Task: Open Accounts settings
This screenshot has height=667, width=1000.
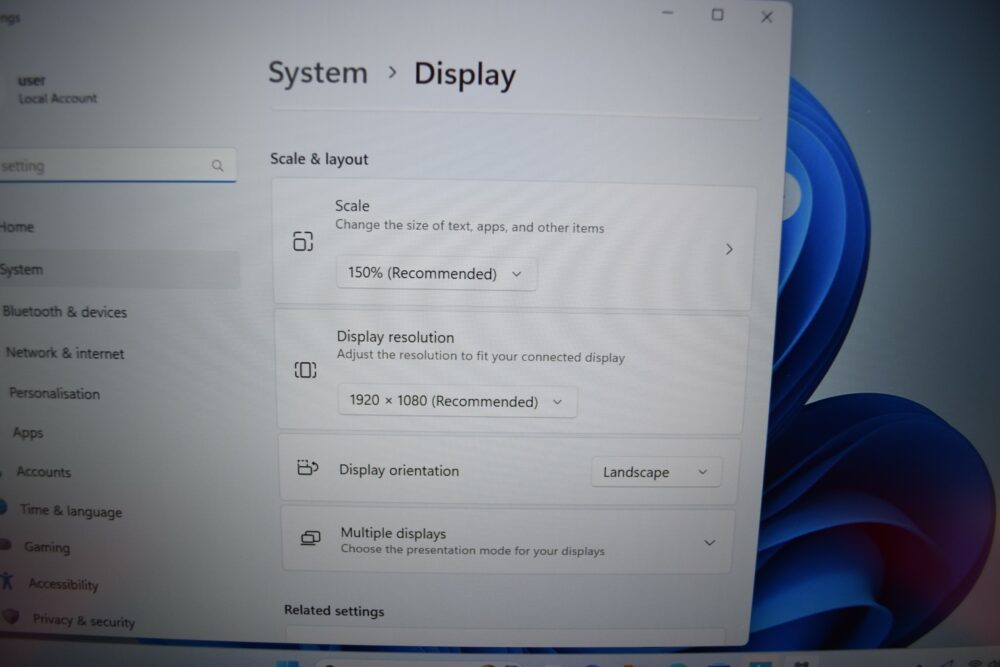Action: click(43, 472)
